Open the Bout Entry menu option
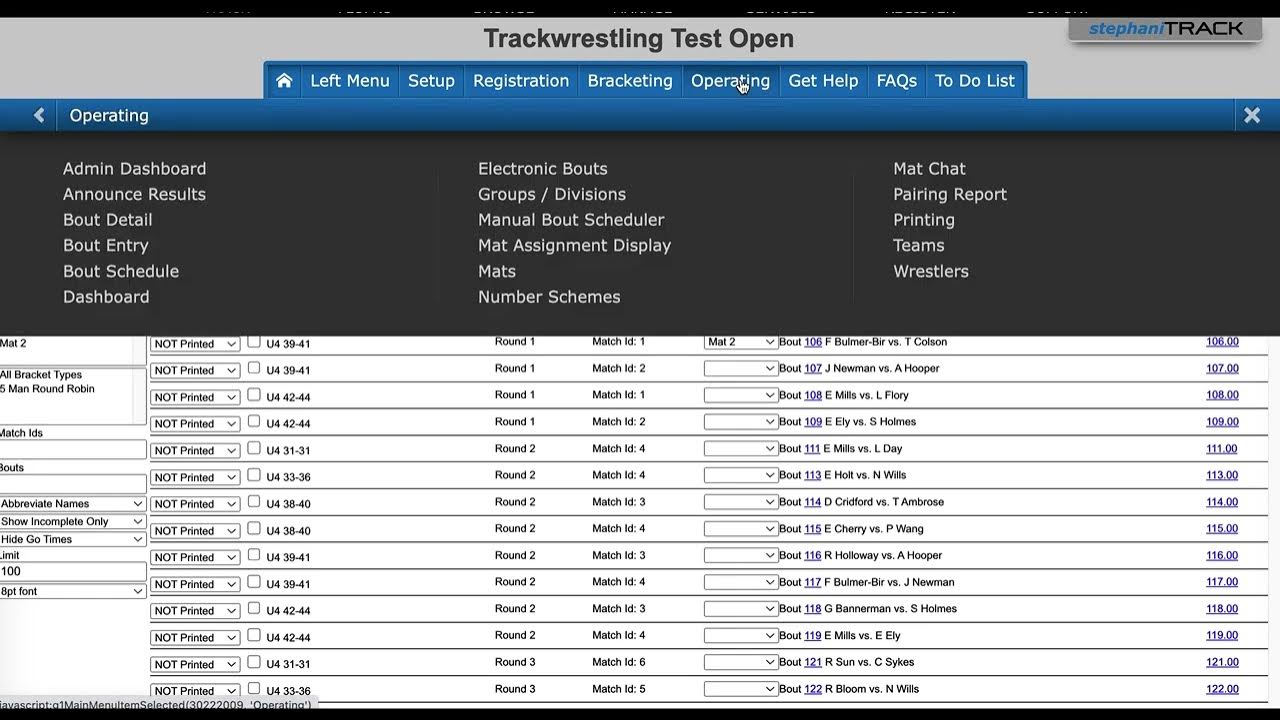This screenshot has width=1280, height=720. [105, 245]
